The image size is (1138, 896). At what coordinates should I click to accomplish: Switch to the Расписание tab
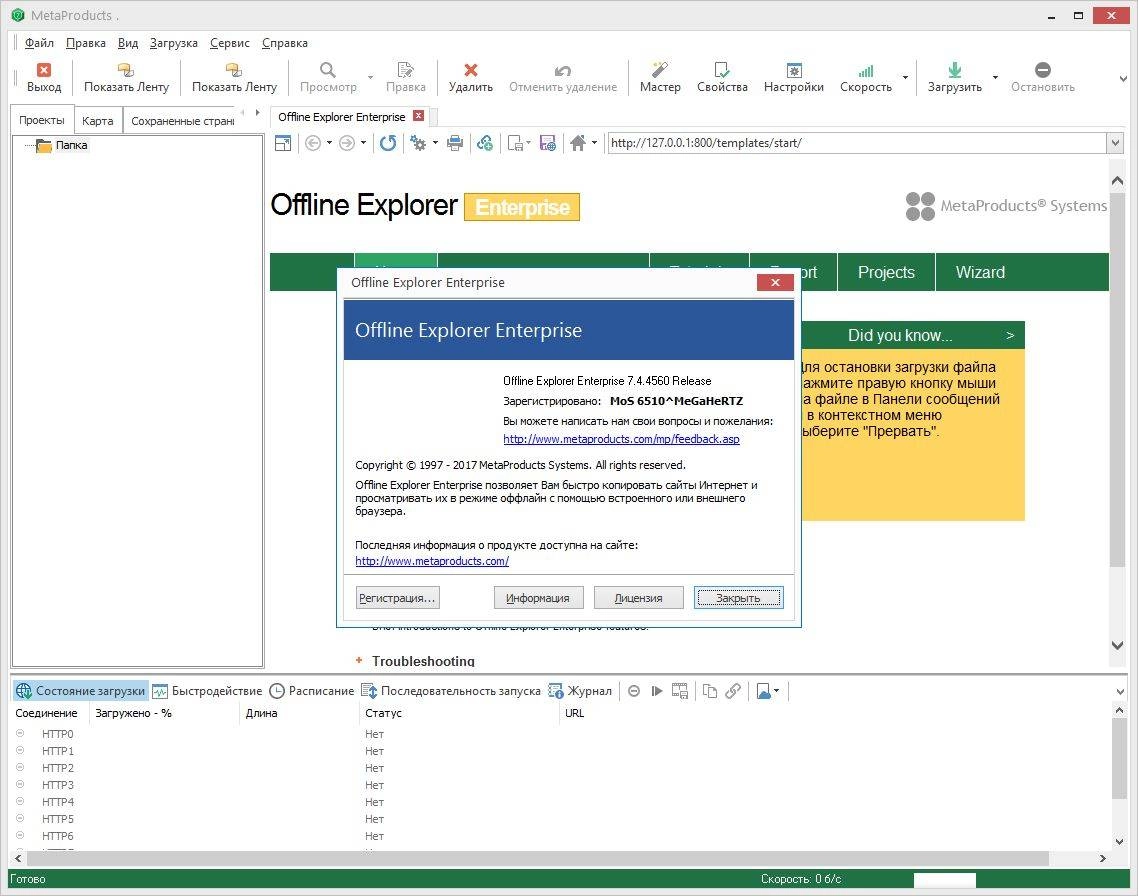[312, 691]
